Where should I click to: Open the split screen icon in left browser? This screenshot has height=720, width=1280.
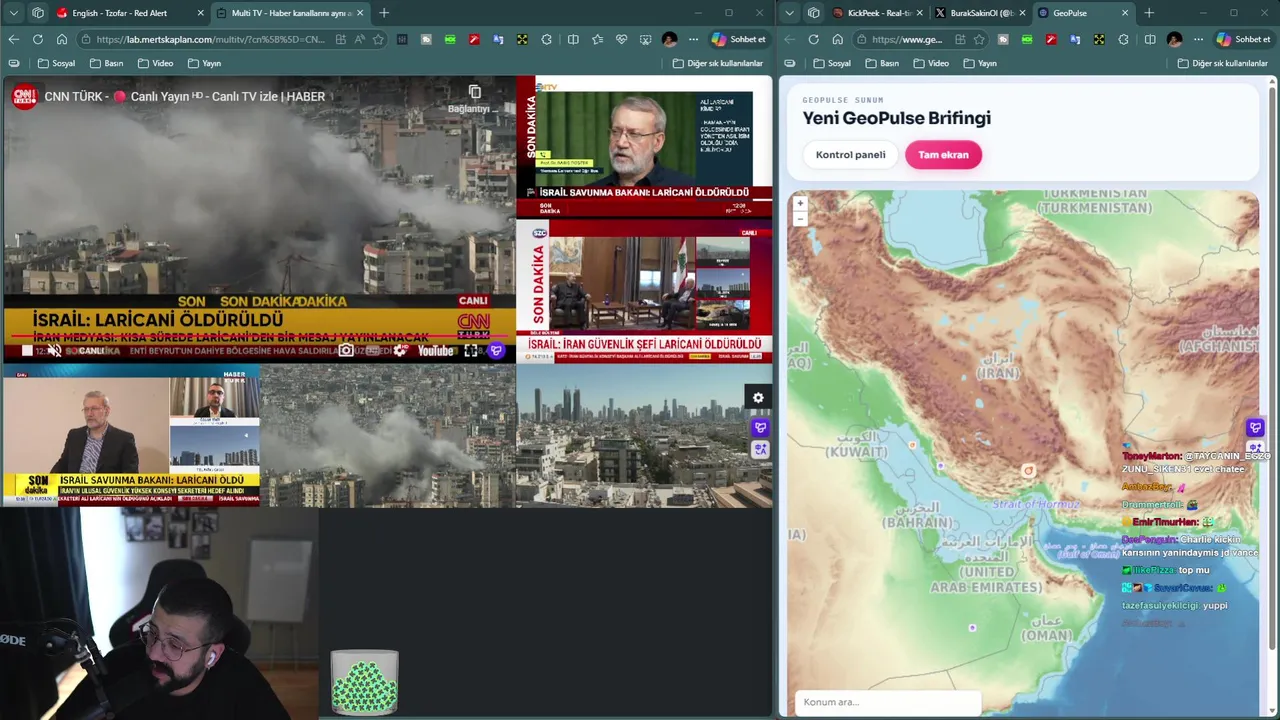point(573,39)
